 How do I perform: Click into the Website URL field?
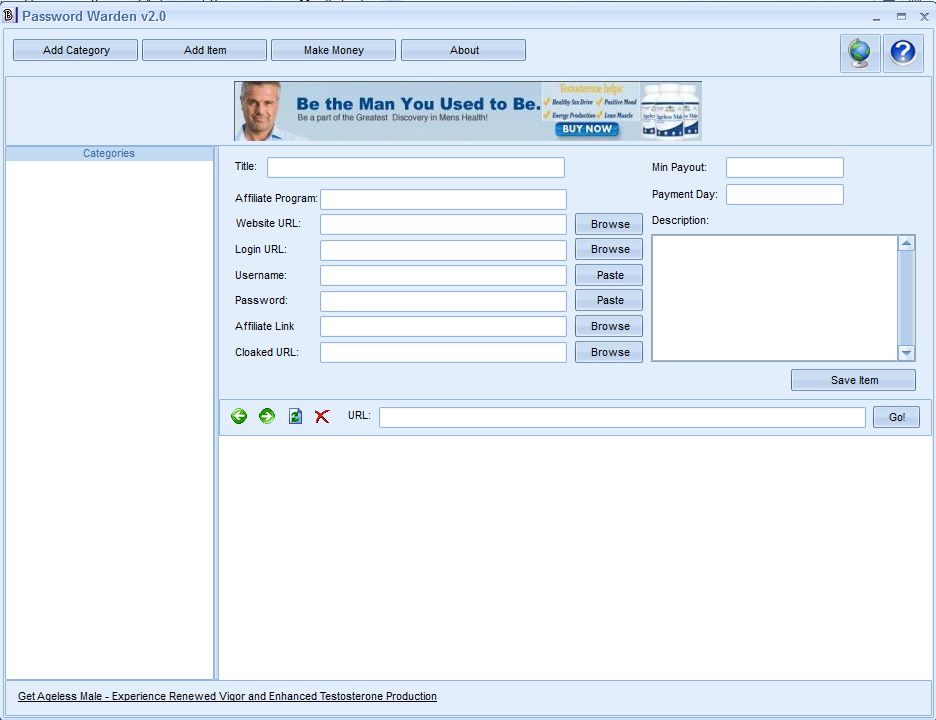pos(444,224)
